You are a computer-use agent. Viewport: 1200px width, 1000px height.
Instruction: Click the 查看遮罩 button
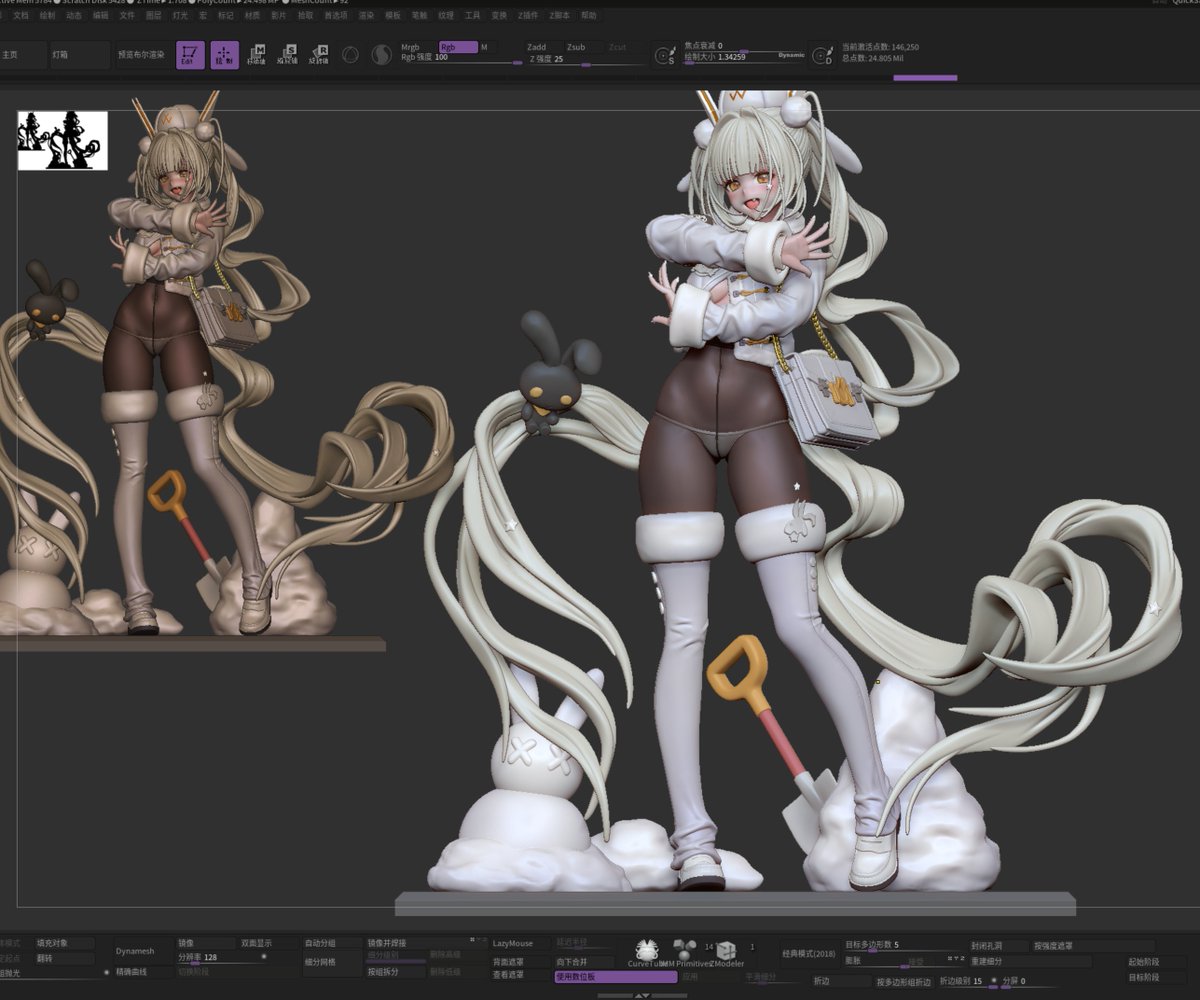click(x=520, y=974)
